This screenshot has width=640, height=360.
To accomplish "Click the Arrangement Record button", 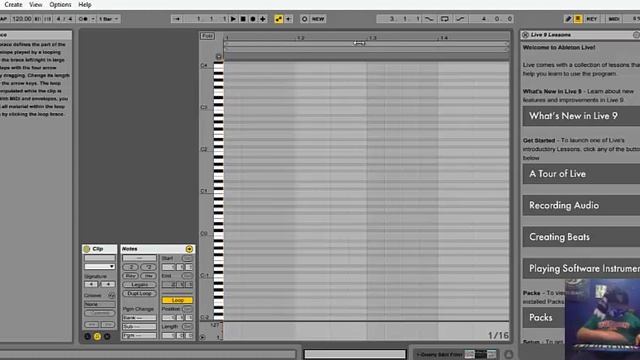I will [253, 19].
